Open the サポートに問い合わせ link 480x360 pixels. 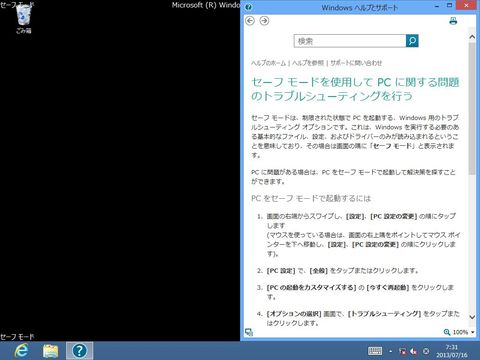click(356, 63)
